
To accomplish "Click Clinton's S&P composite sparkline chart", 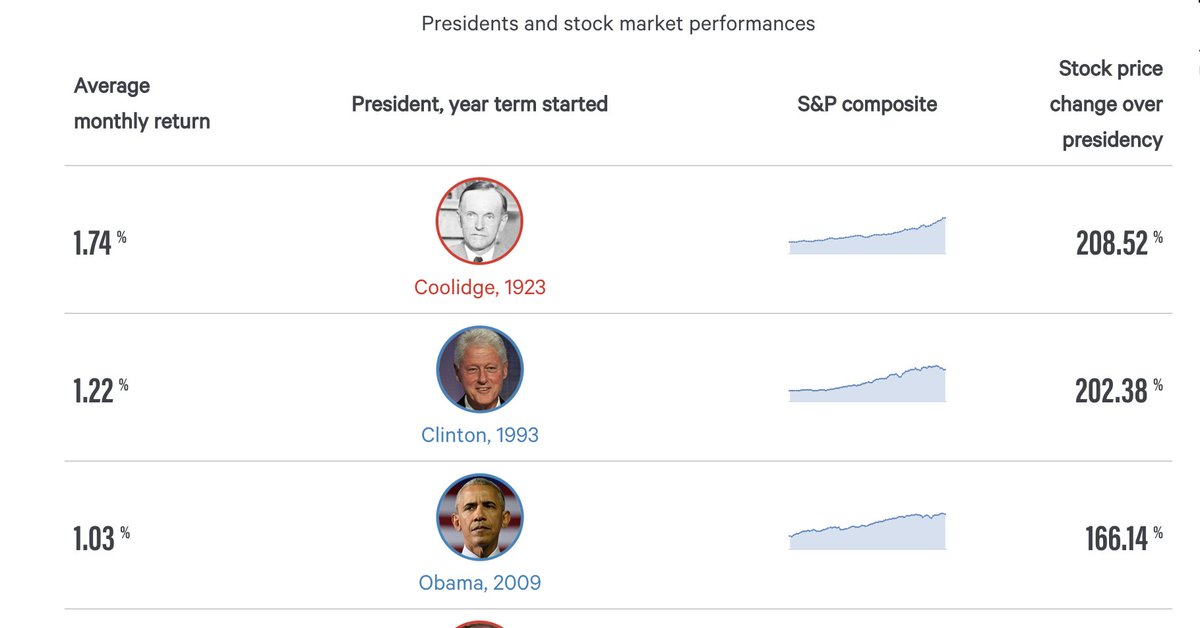I will point(867,384).
